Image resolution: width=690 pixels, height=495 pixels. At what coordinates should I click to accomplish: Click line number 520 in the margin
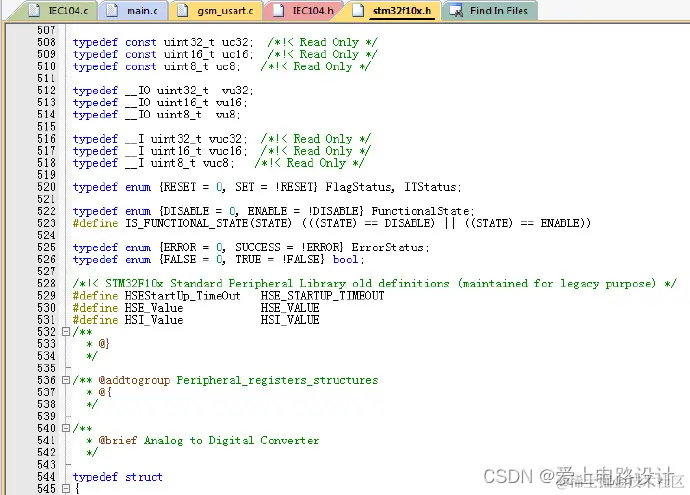[46, 187]
